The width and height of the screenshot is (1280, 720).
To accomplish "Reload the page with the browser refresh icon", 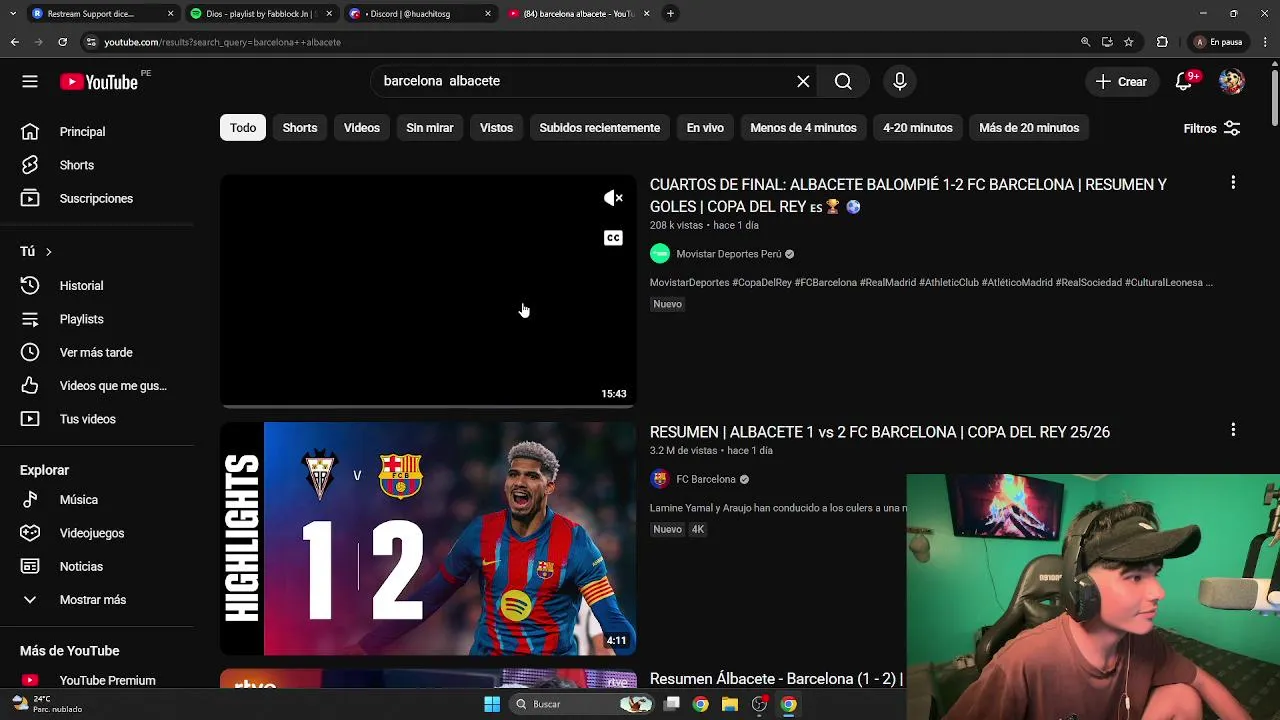I will click(x=62, y=42).
